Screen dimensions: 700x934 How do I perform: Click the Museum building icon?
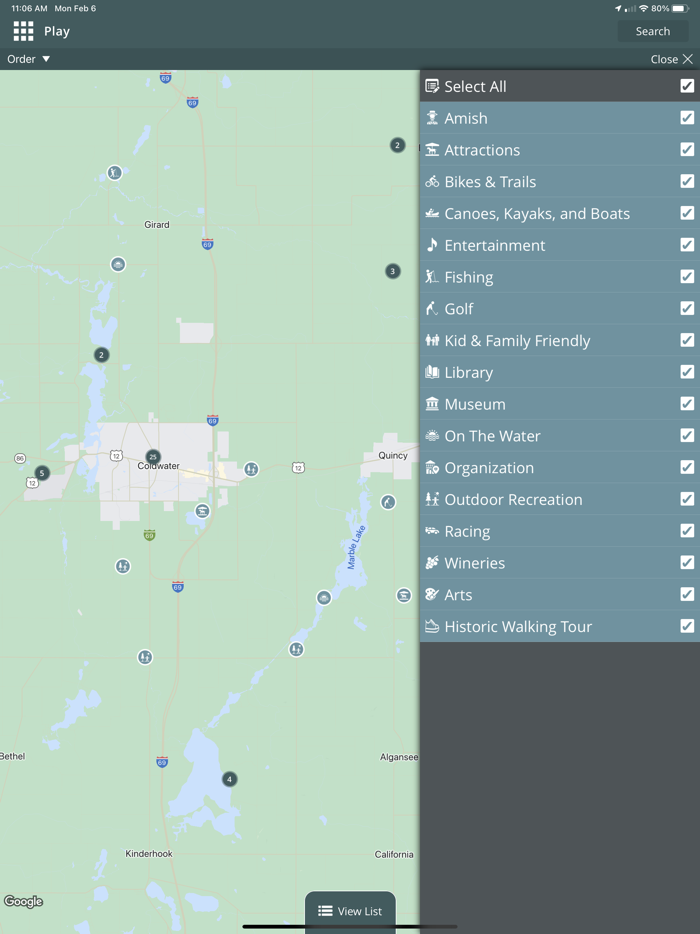tap(432, 404)
